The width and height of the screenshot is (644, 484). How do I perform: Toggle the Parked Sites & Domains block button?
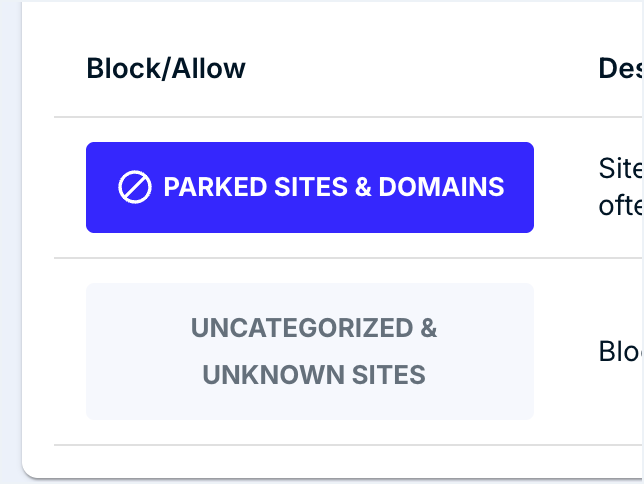click(310, 187)
